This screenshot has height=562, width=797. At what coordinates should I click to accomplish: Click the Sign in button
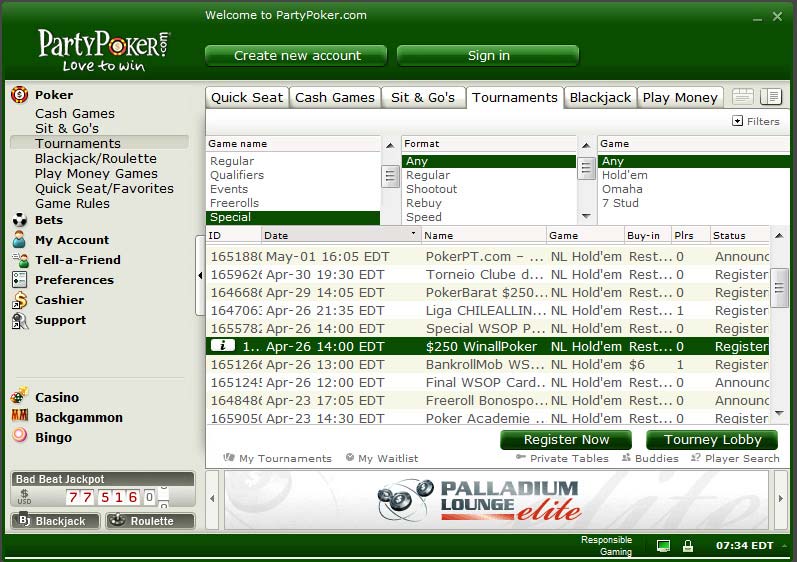coord(488,55)
